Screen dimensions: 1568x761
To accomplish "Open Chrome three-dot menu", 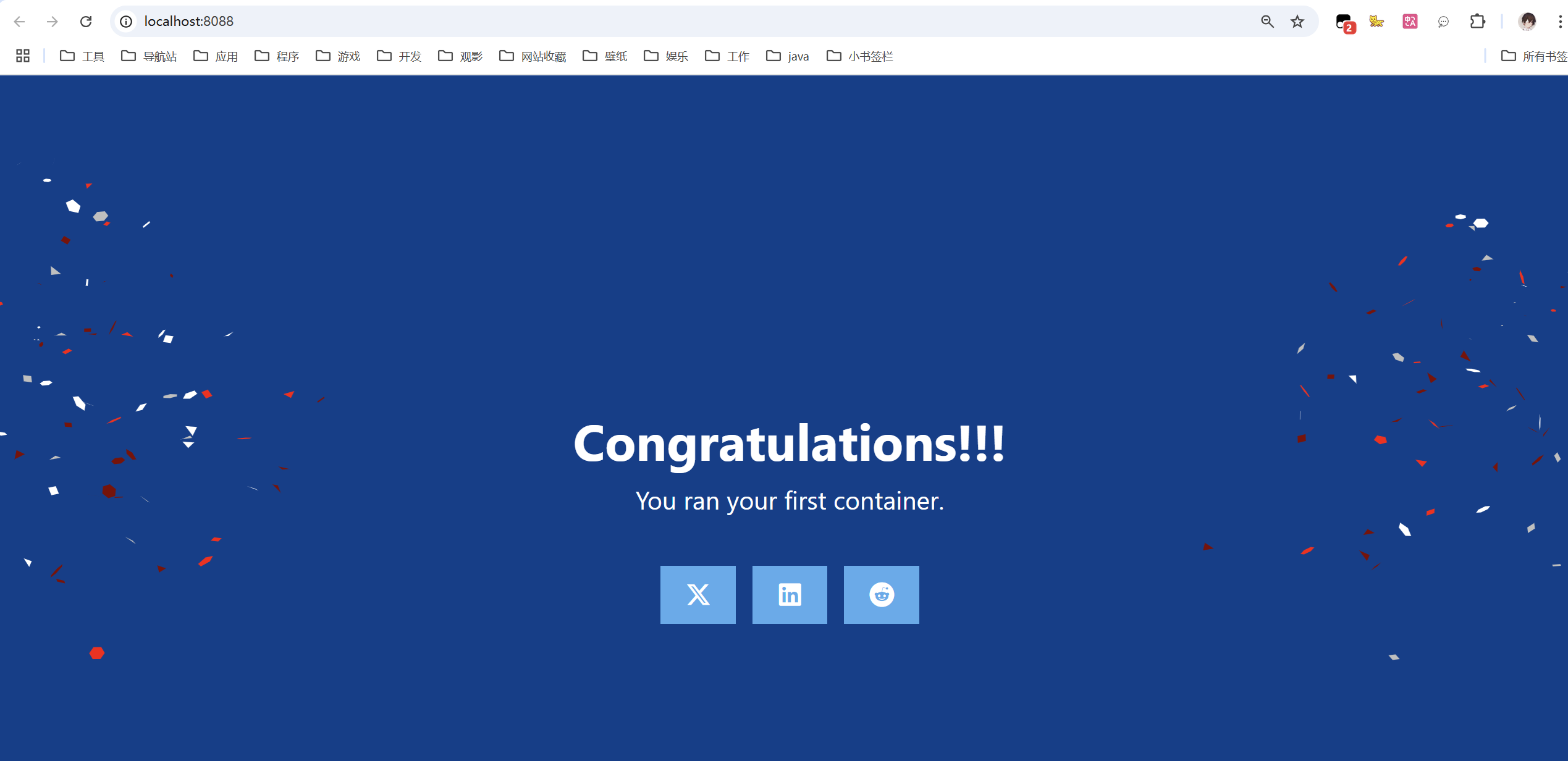I will [x=1560, y=22].
